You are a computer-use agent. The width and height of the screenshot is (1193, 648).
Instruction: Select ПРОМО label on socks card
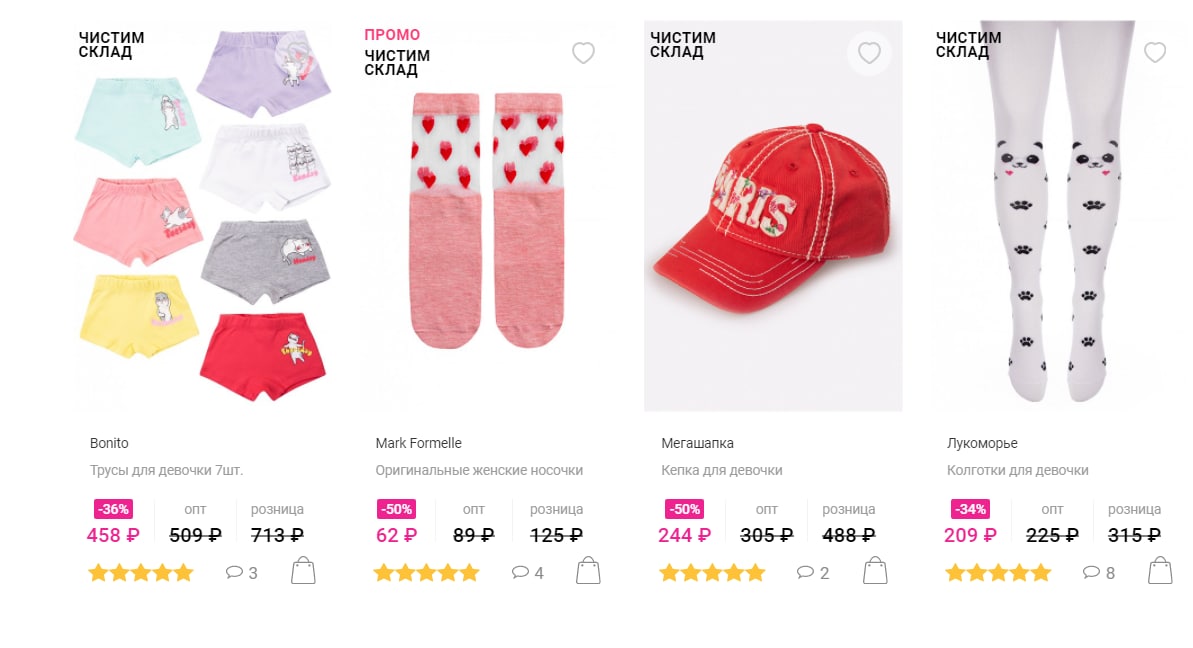click(392, 35)
